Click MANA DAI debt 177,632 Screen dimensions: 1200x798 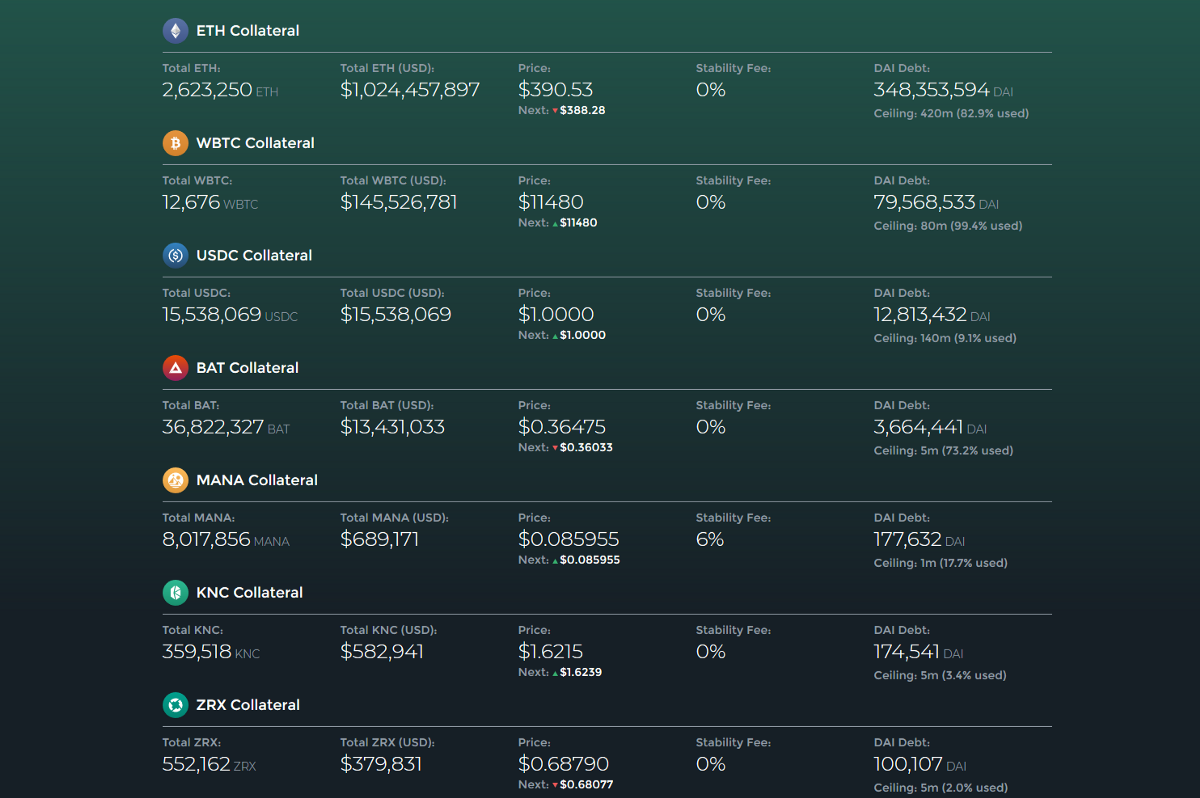(x=908, y=540)
